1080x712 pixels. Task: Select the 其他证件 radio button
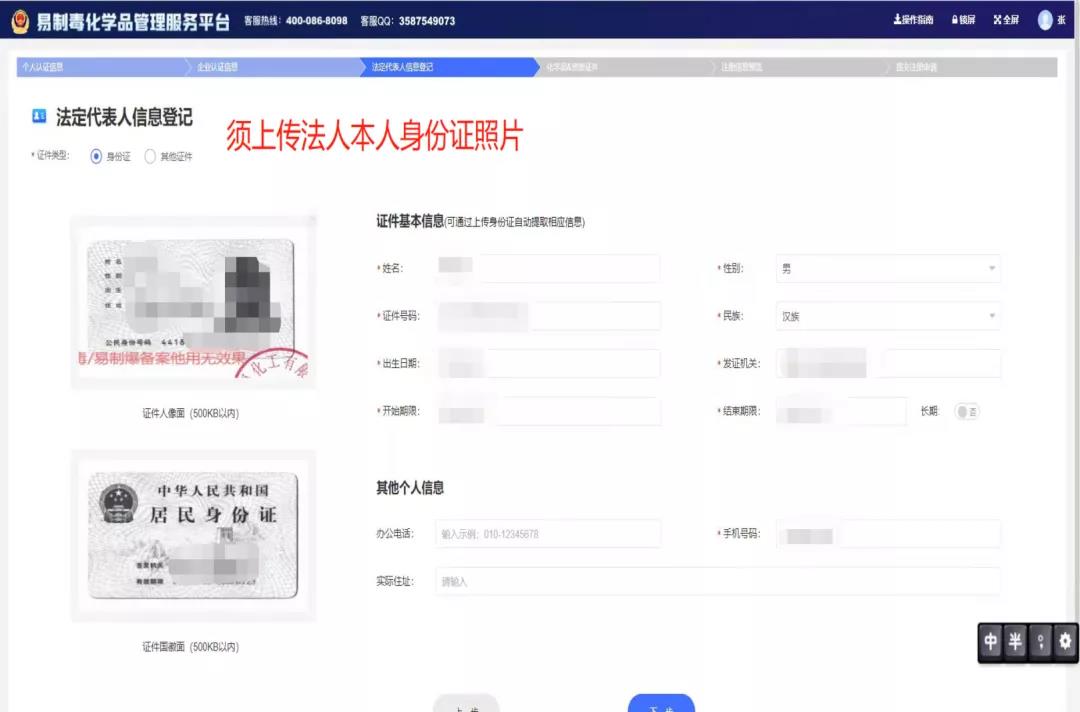tap(151, 156)
